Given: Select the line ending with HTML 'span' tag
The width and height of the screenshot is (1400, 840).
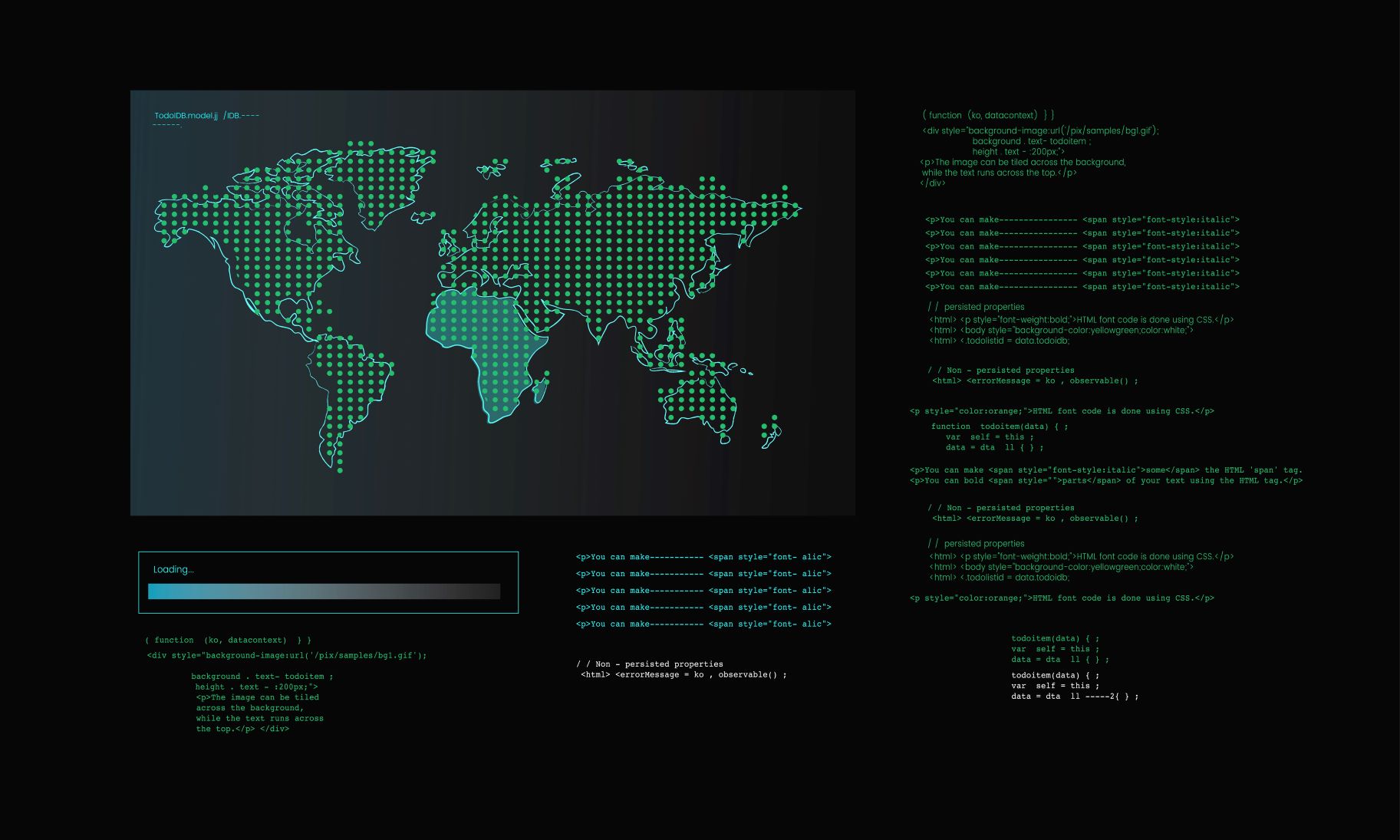Looking at the screenshot, I should click(1105, 470).
